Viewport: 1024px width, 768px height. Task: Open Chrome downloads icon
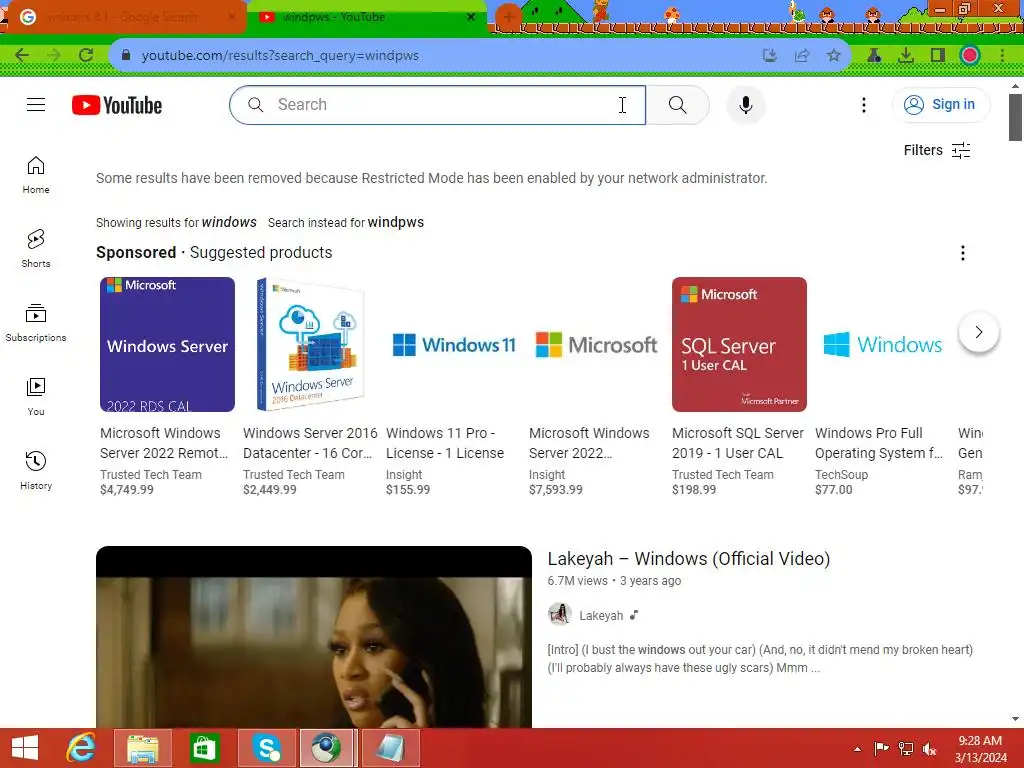pos(906,56)
